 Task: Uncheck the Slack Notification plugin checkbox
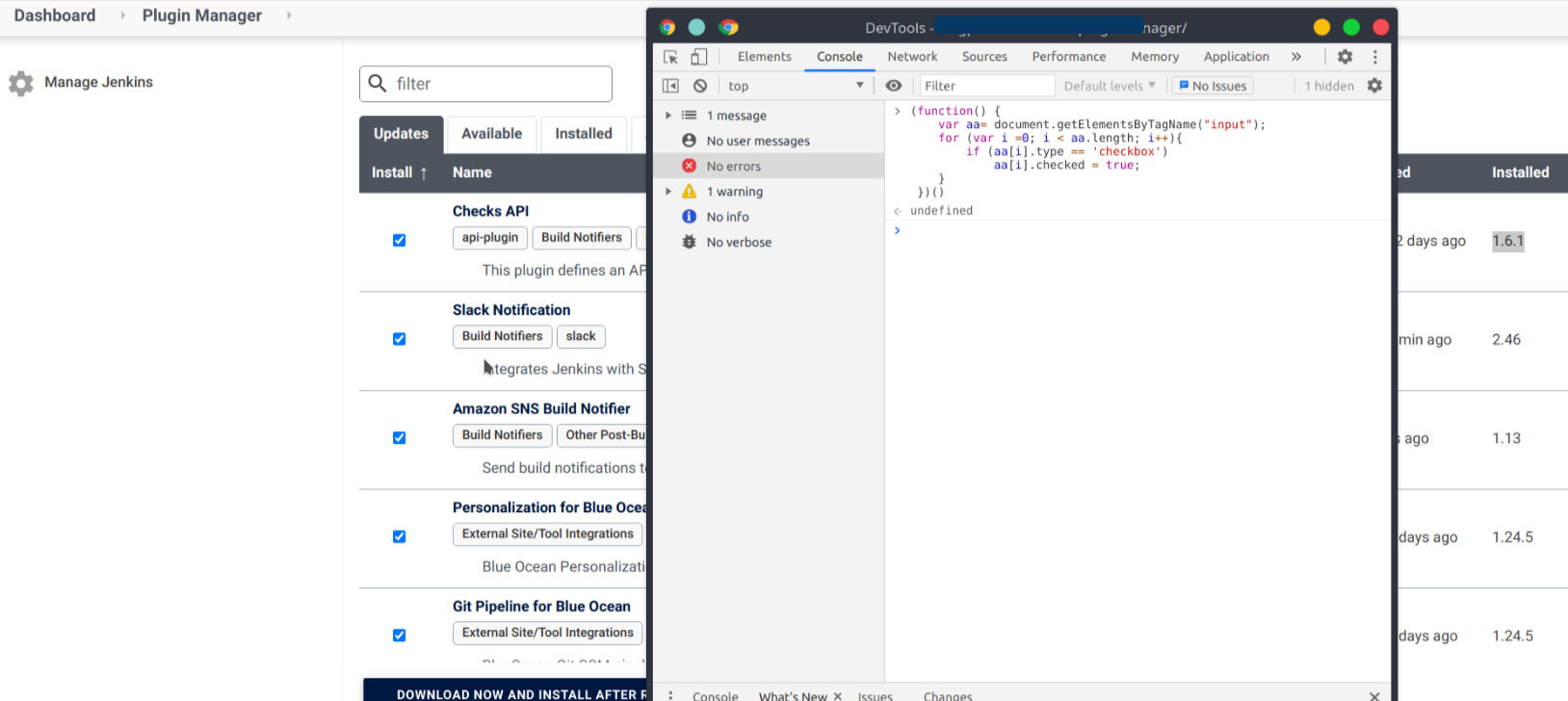pyautogui.click(x=399, y=339)
